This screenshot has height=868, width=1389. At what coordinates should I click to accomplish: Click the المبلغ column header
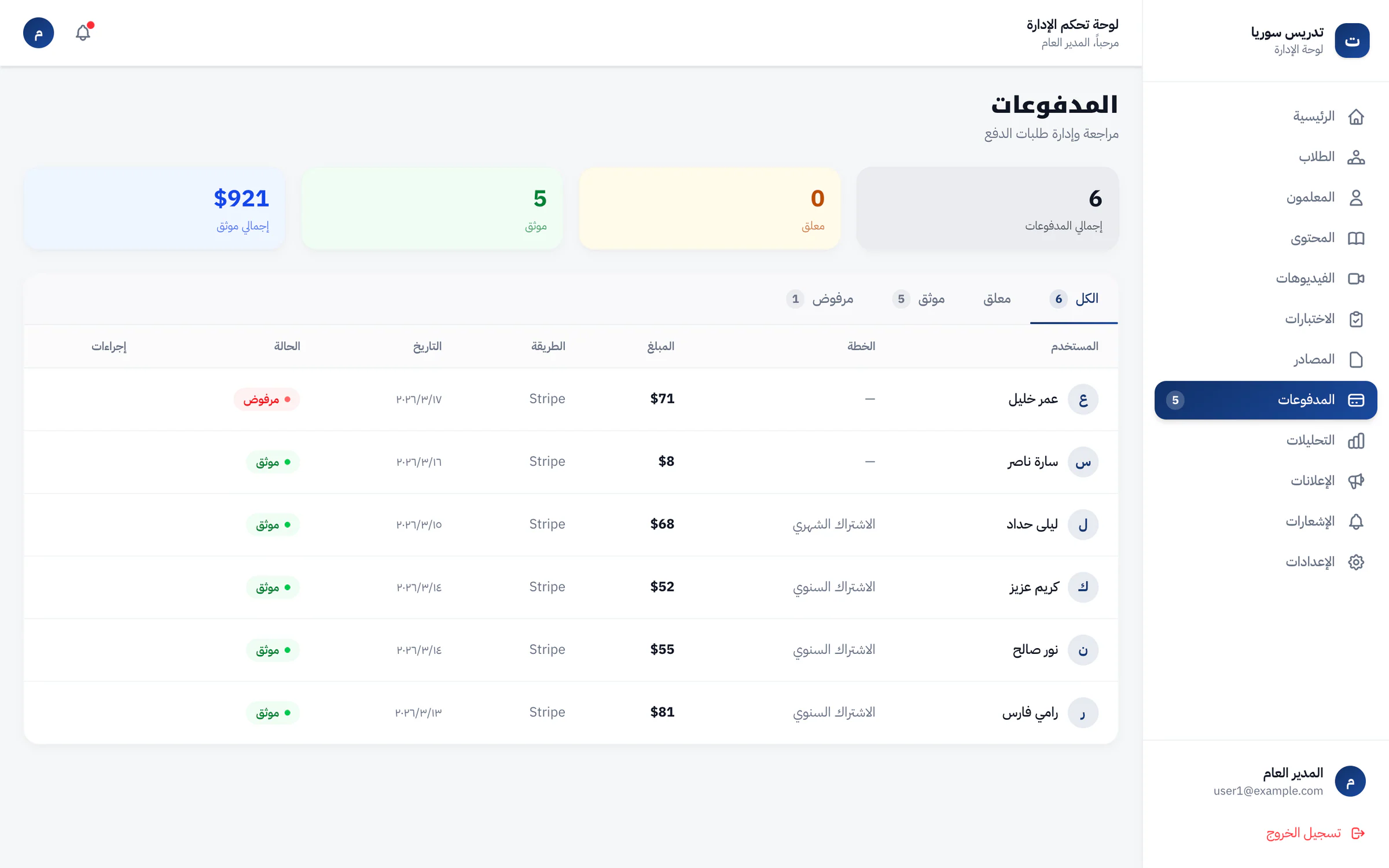660,346
